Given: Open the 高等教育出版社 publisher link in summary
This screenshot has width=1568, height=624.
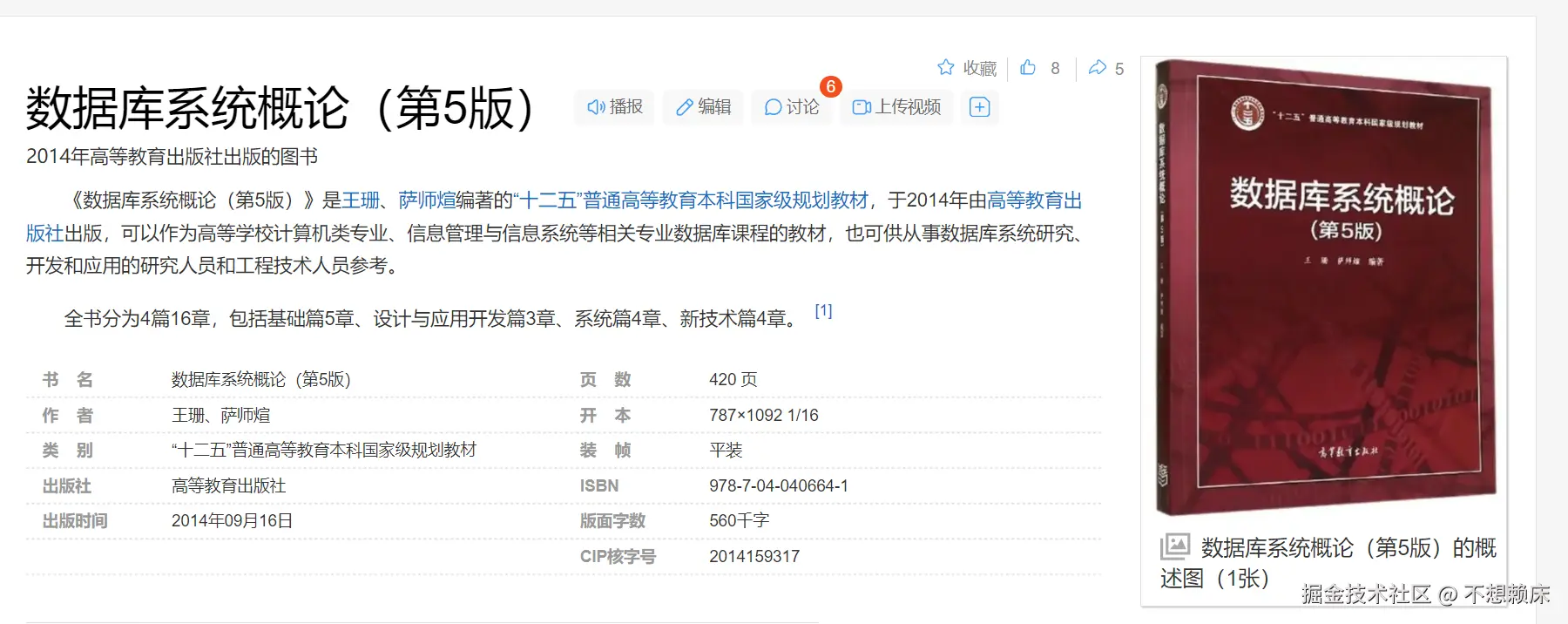Looking at the screenshot, I should (1034, 200).
